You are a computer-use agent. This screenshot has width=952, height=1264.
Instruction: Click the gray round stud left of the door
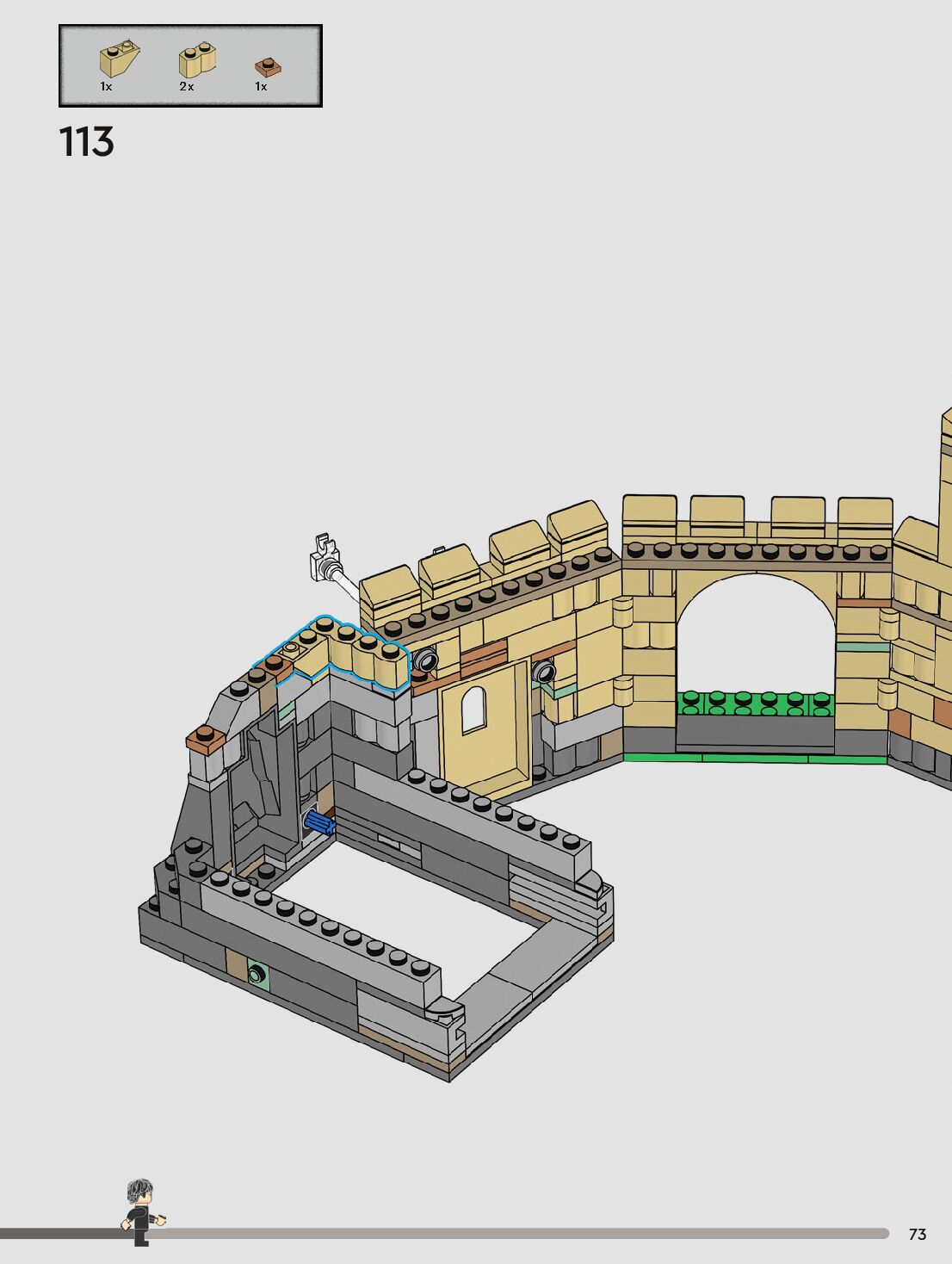click(x=425, y=660)
